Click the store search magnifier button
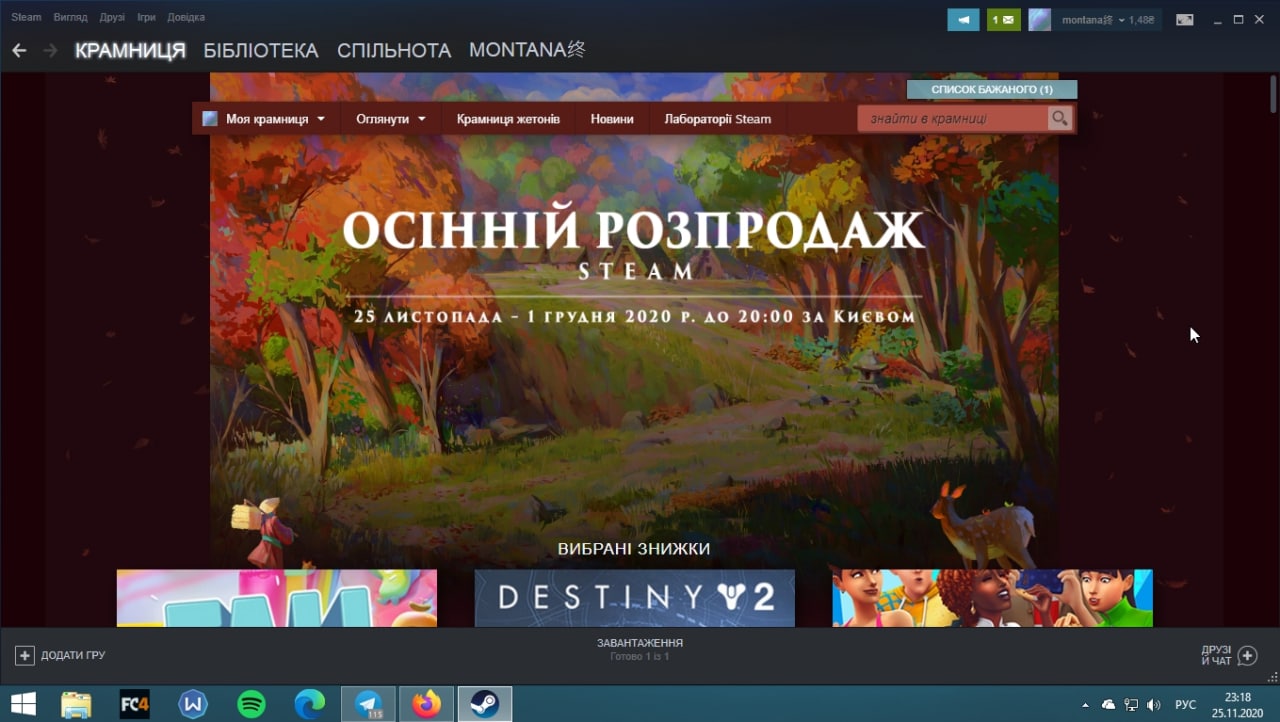The width and height of the screenshot is (1280, 722). [1059, 119]
